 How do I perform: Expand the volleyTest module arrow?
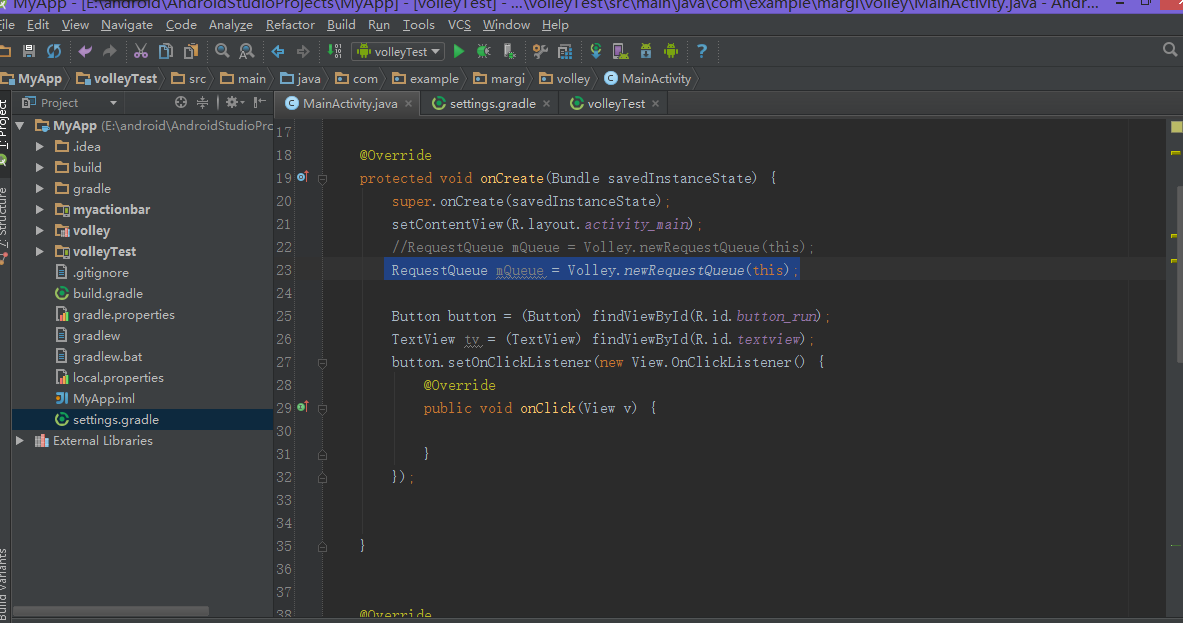[x=40, y=251]
